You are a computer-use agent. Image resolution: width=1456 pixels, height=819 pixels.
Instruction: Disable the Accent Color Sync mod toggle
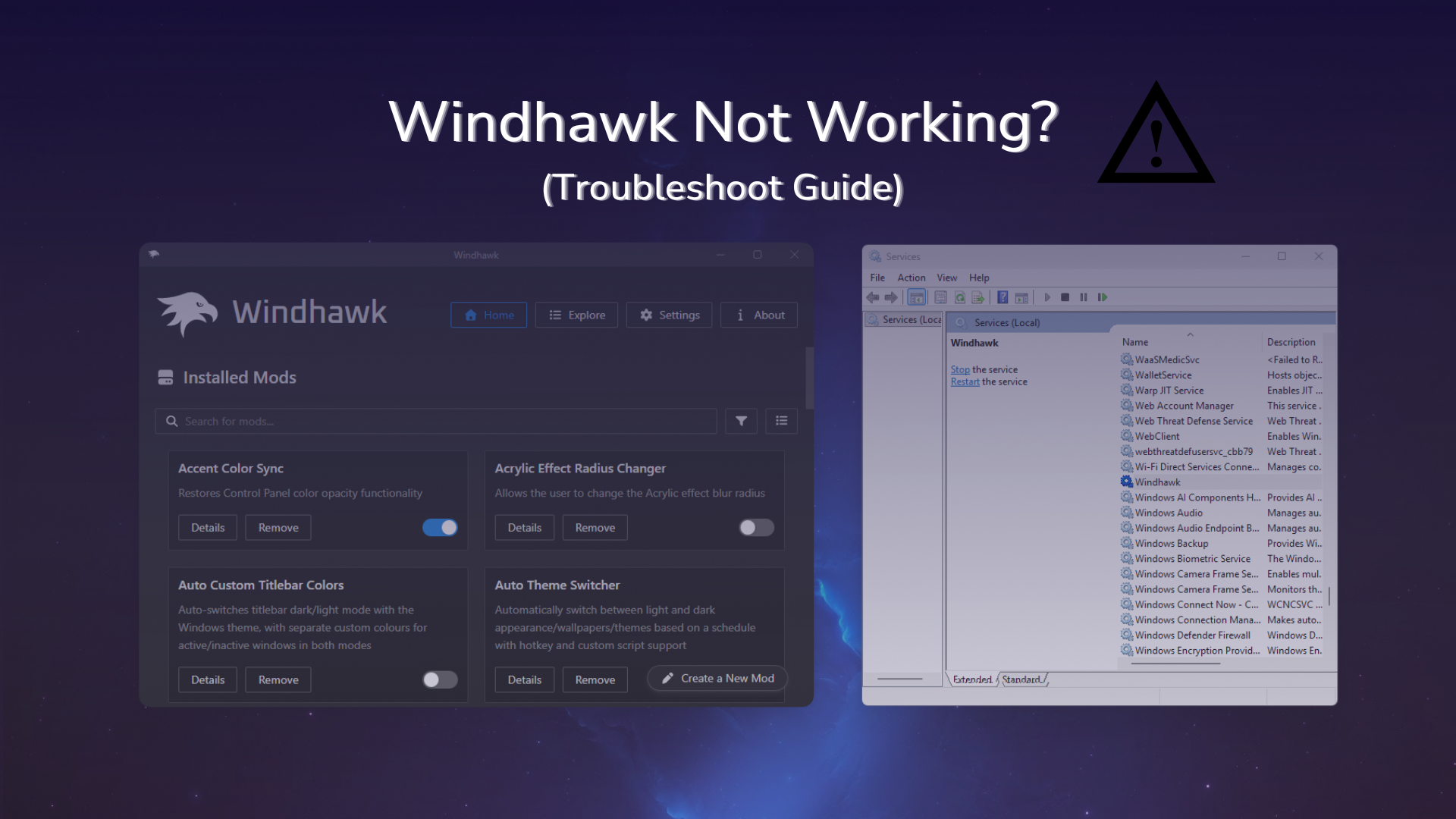440,527
